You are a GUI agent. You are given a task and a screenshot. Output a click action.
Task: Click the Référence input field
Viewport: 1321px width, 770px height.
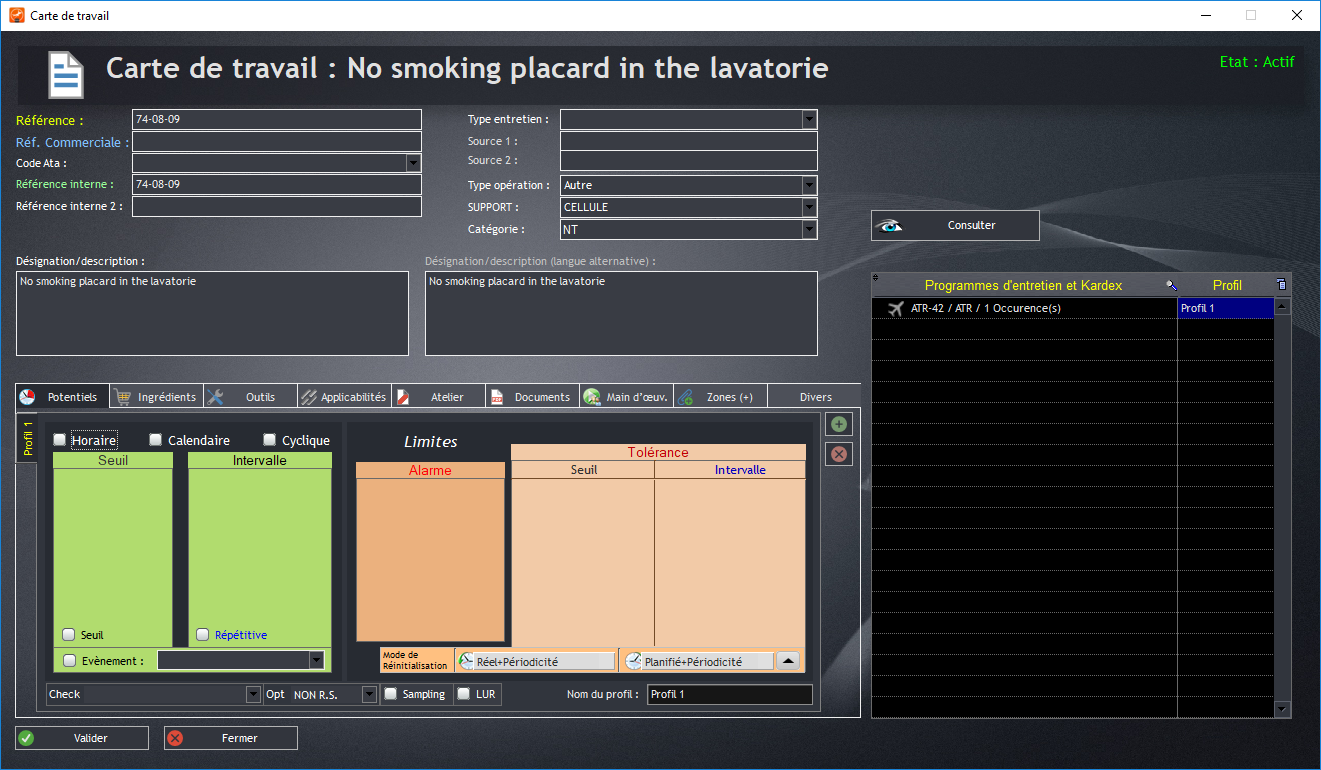[277, 120]
